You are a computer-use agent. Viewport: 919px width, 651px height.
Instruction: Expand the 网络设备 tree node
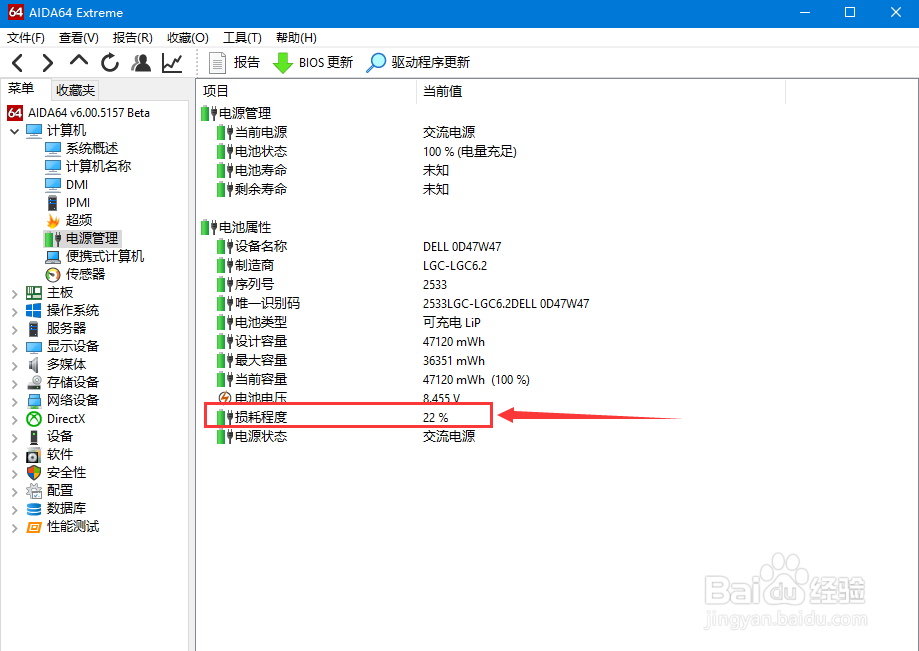[15, 401]
